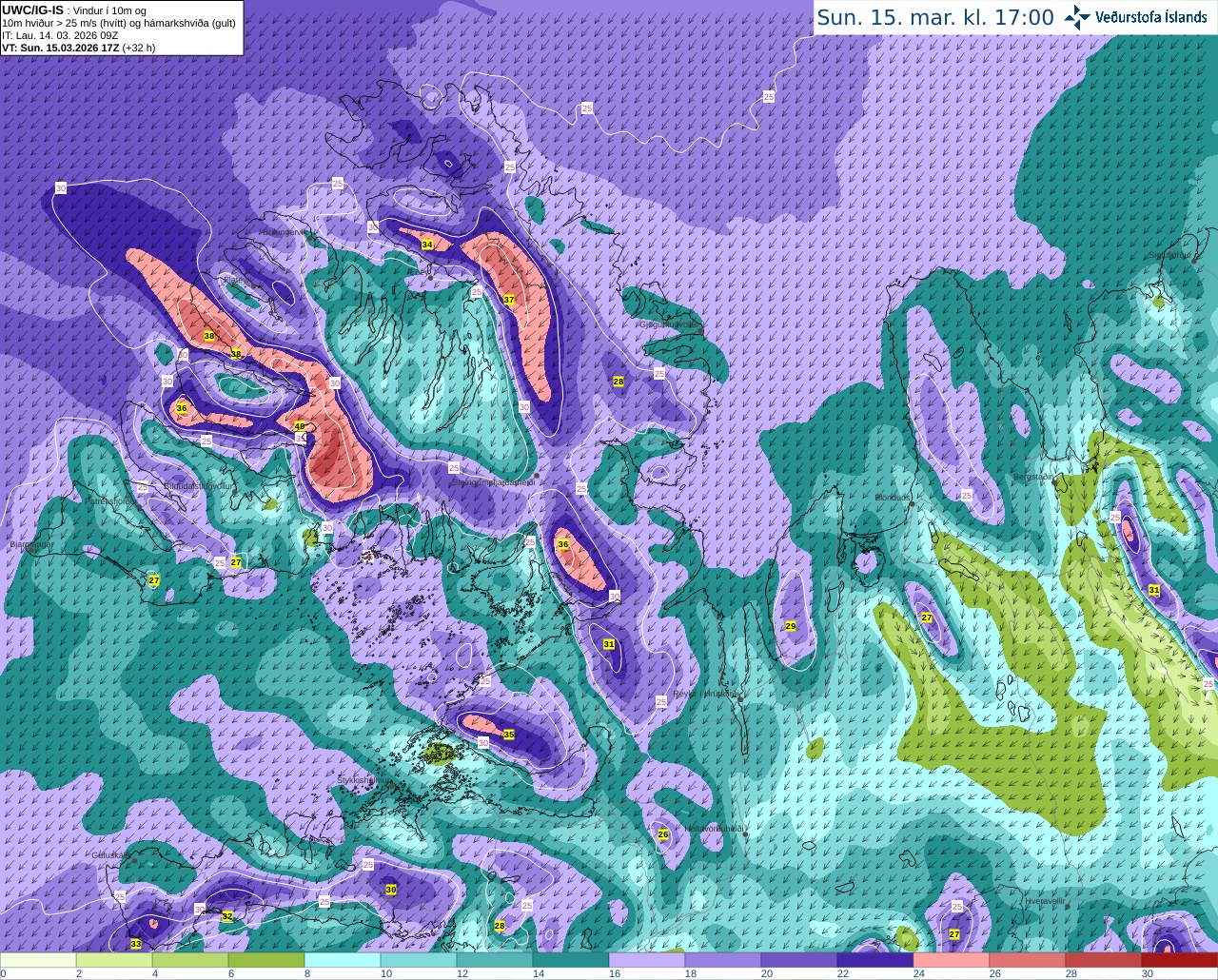The height and width of the screenshot is (980, 1218).
Task: Click the 4–6 m/s legend swatch
Action: coord(190,960)
